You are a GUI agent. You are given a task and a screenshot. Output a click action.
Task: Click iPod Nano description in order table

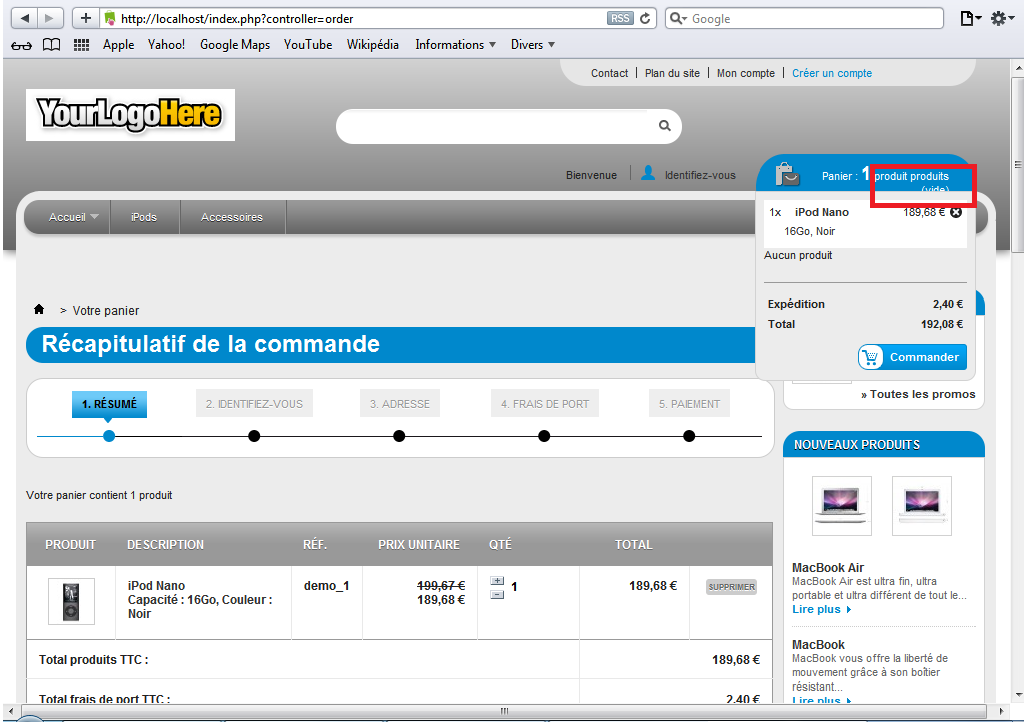200,599
